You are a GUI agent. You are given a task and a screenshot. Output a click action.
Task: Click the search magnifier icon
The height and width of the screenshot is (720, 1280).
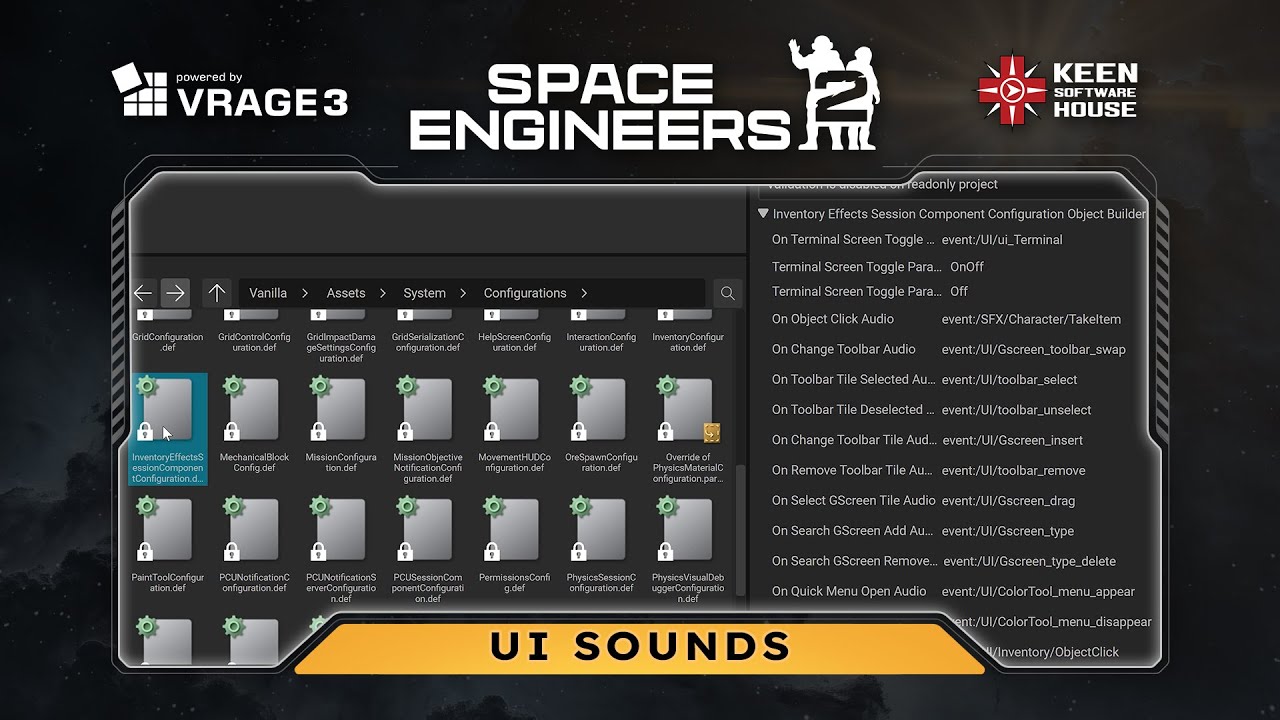click(x=728, y=293)
